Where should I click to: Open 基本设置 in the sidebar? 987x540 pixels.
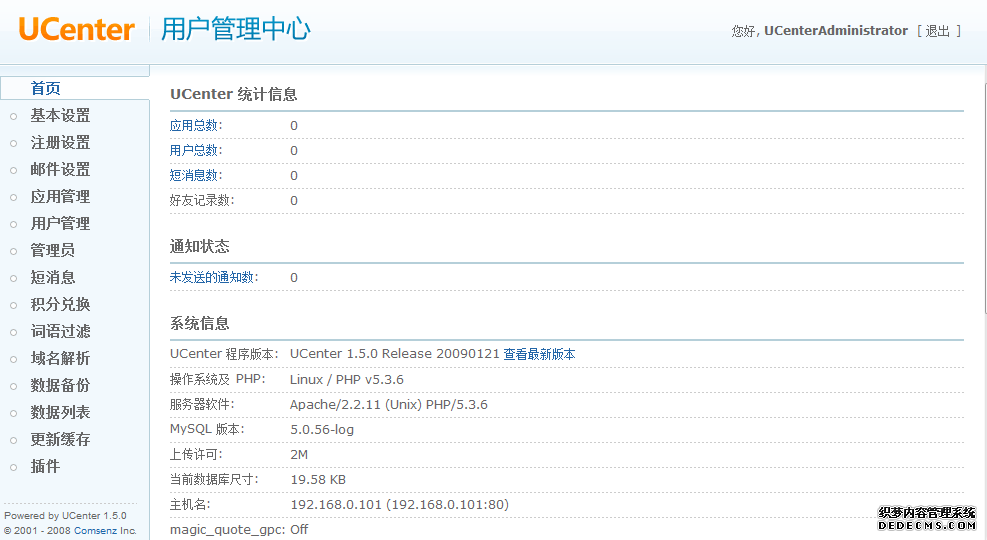point(60,116)
